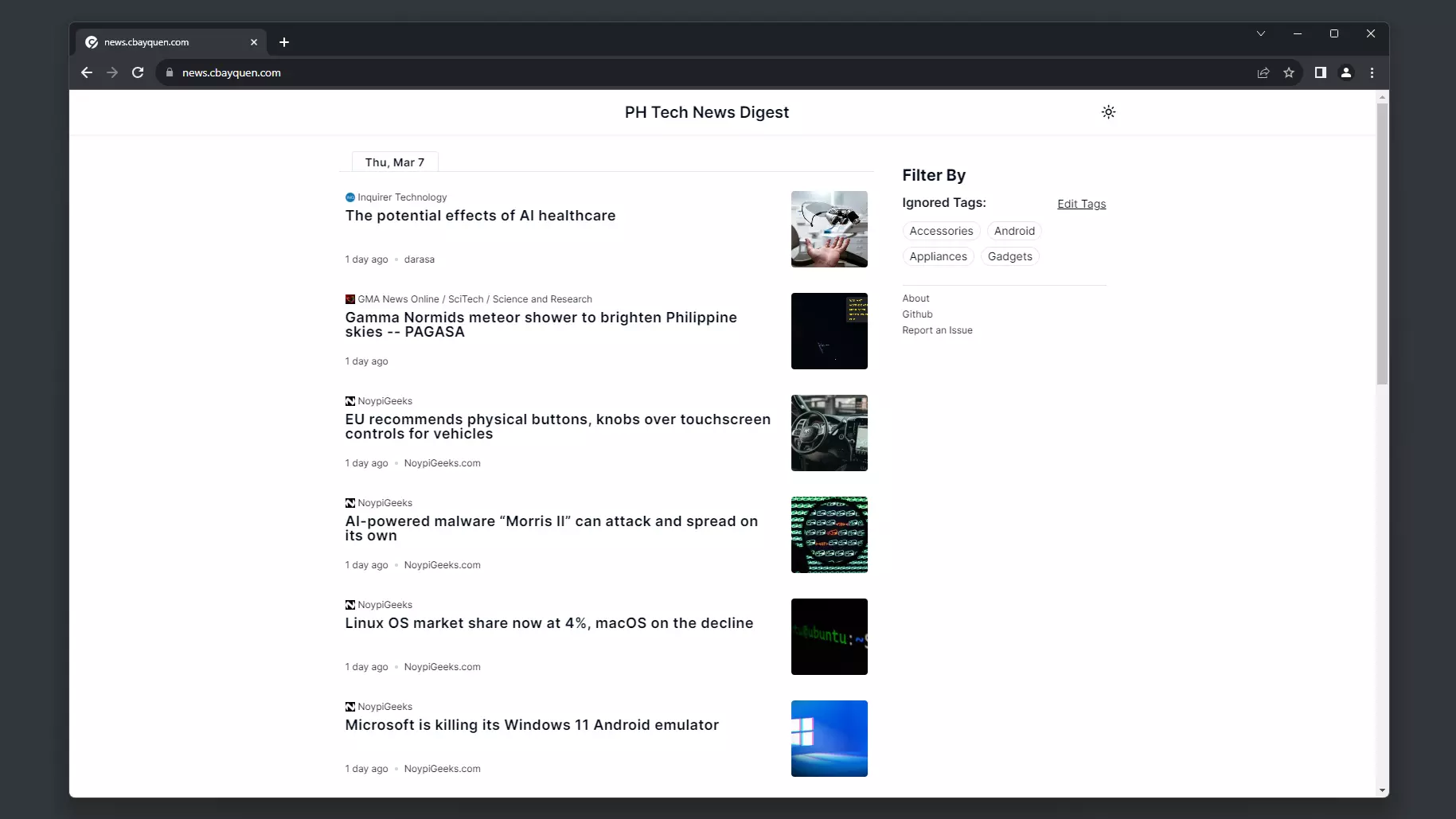
Task: Click the GMA News Online source icon
Action: [349, 299]
